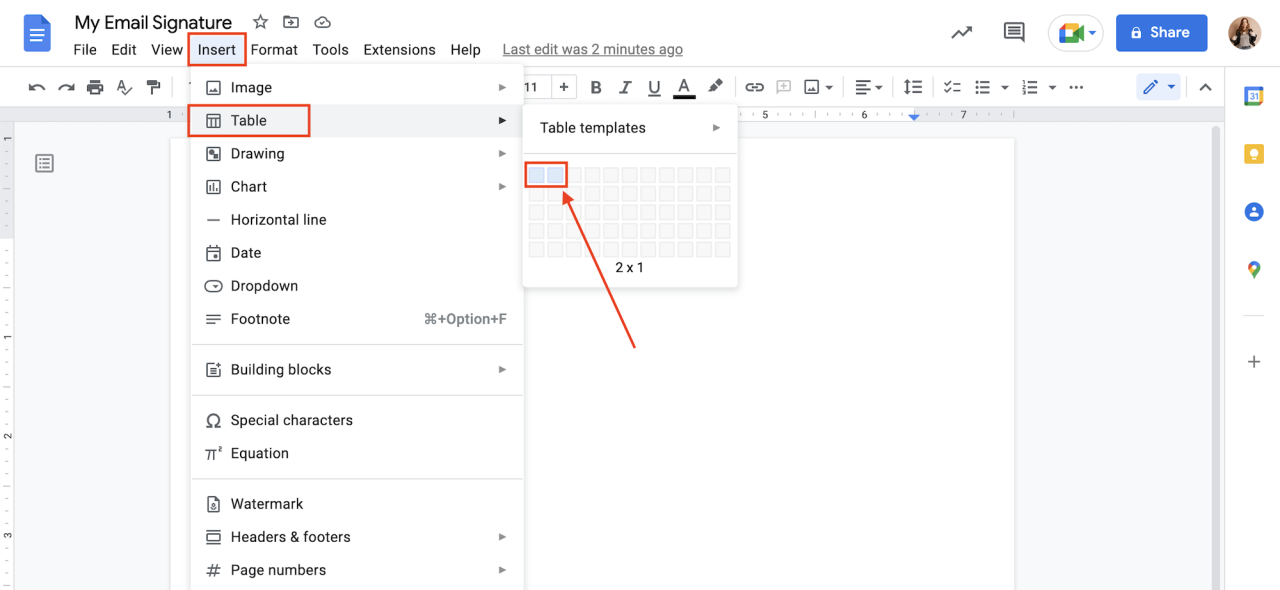The width and height of the screenshot is (1280, 590).
Task: Open the insert link icon
Action: tap(755, 87)
